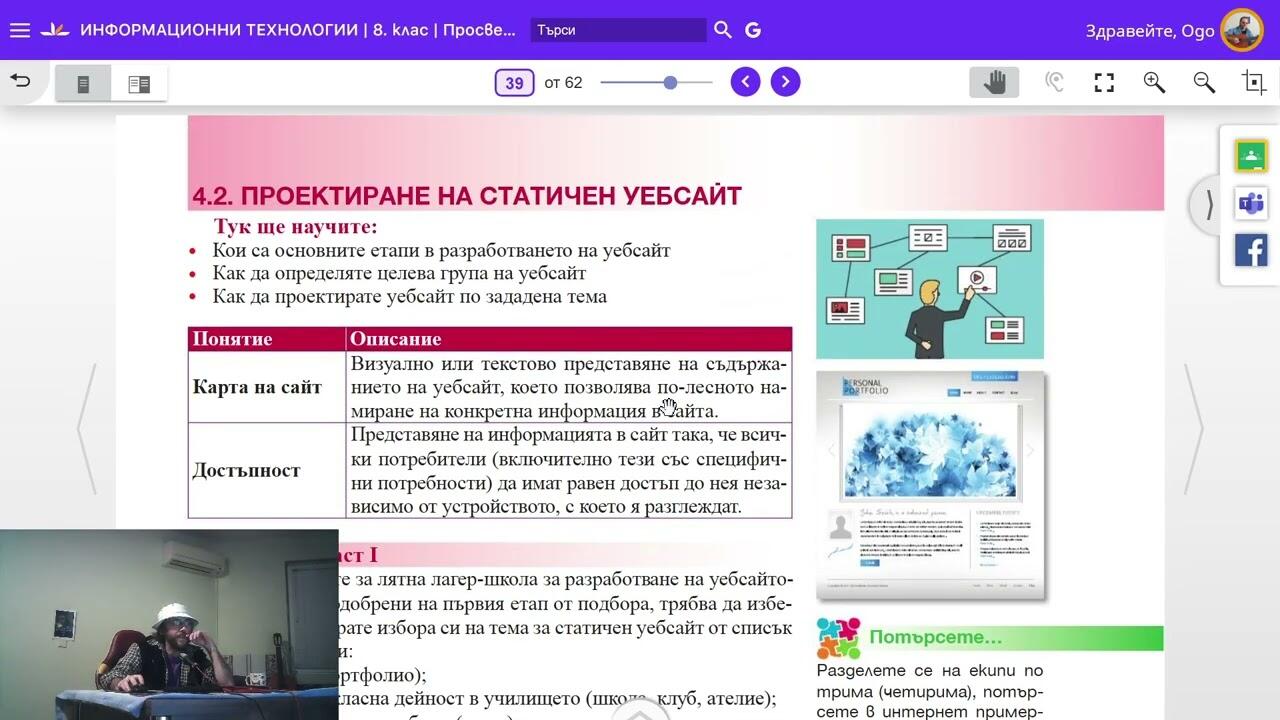The image size is (1280, 720).
Task: Share to Microsoft Teams
Action: point(1251,203)
